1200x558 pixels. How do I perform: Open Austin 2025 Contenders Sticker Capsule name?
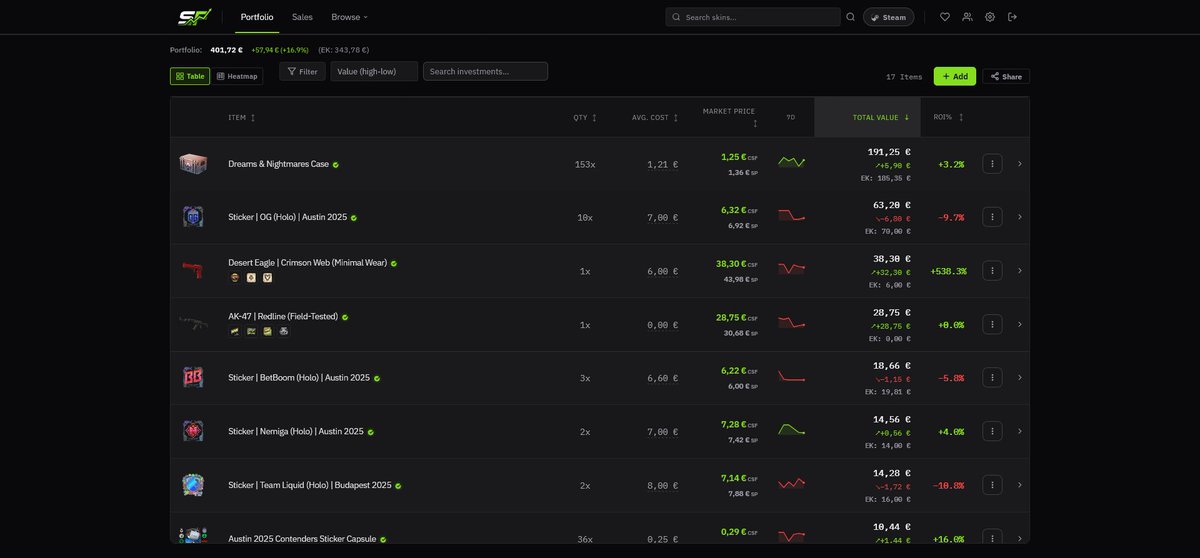pyautogui.click(x=302, y=539)
